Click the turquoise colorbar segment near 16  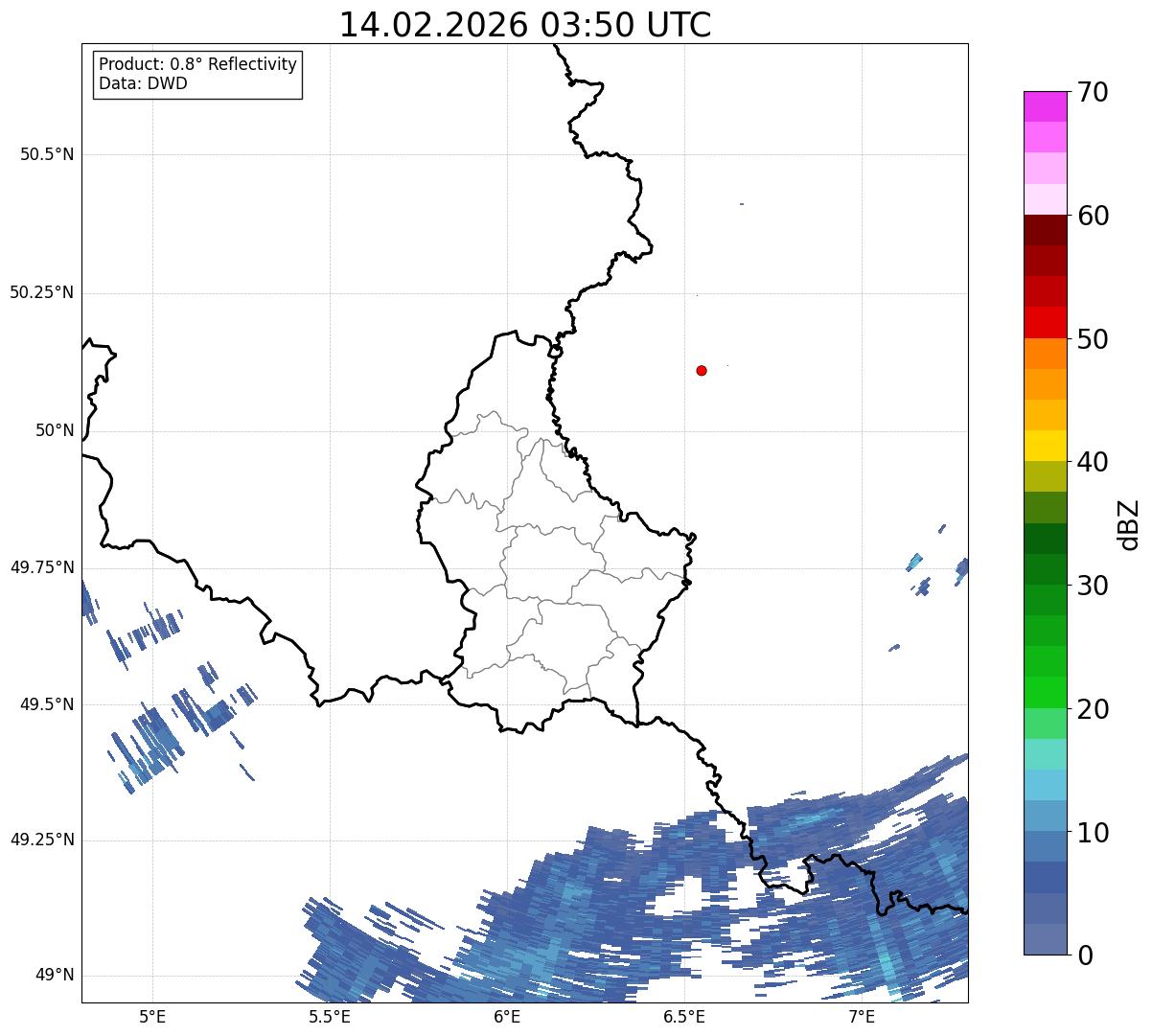pyautogui.click(x=1045, y=754)
